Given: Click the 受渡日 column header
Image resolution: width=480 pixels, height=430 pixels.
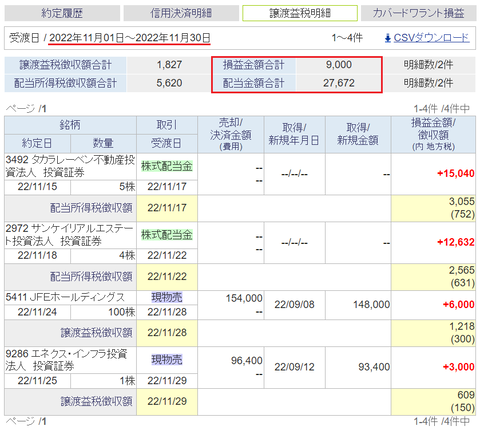Looking at the screenshot, I should [x=167, y=143].
